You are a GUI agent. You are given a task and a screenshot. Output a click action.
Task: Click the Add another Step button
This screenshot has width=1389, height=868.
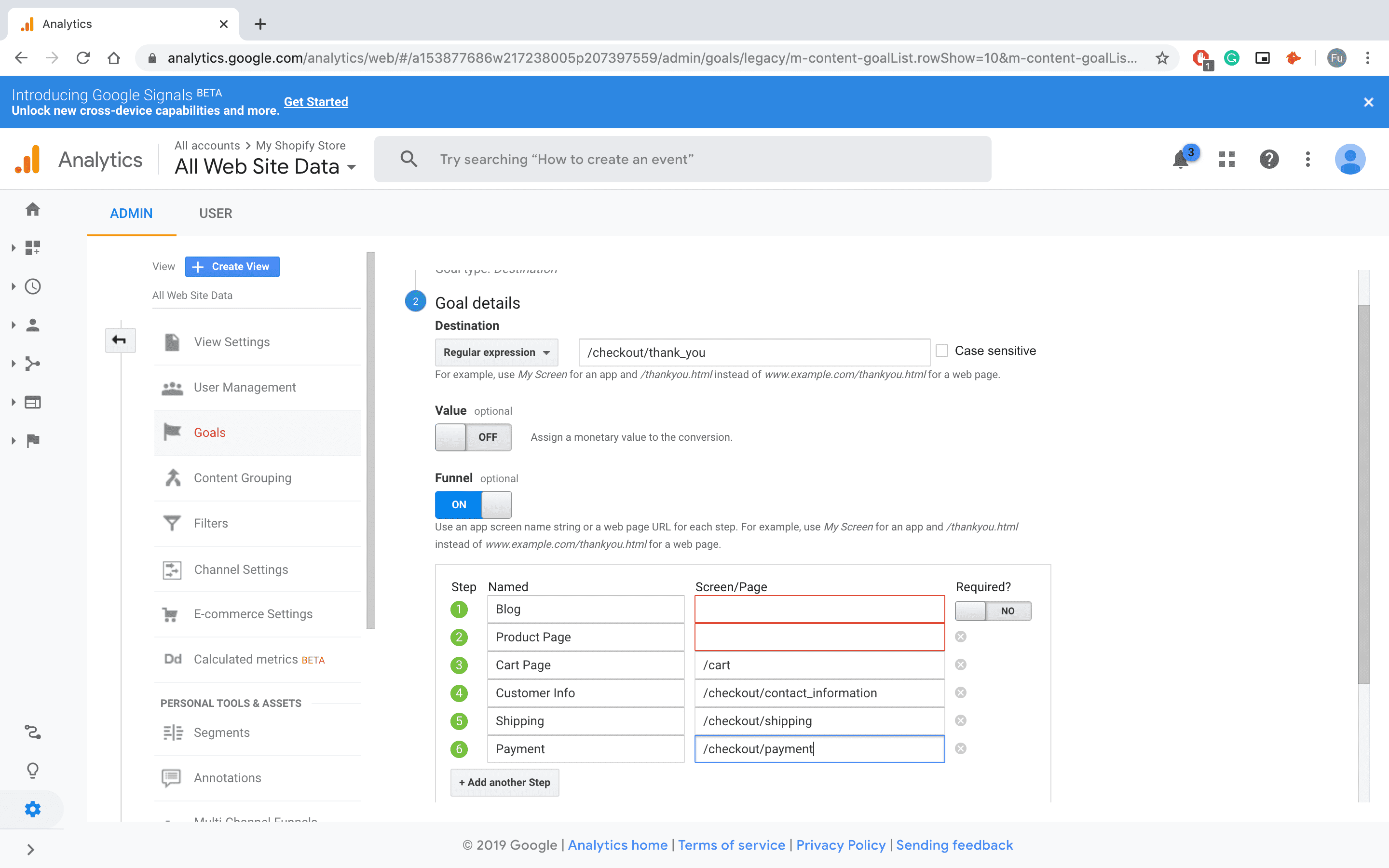click(504, 783)
